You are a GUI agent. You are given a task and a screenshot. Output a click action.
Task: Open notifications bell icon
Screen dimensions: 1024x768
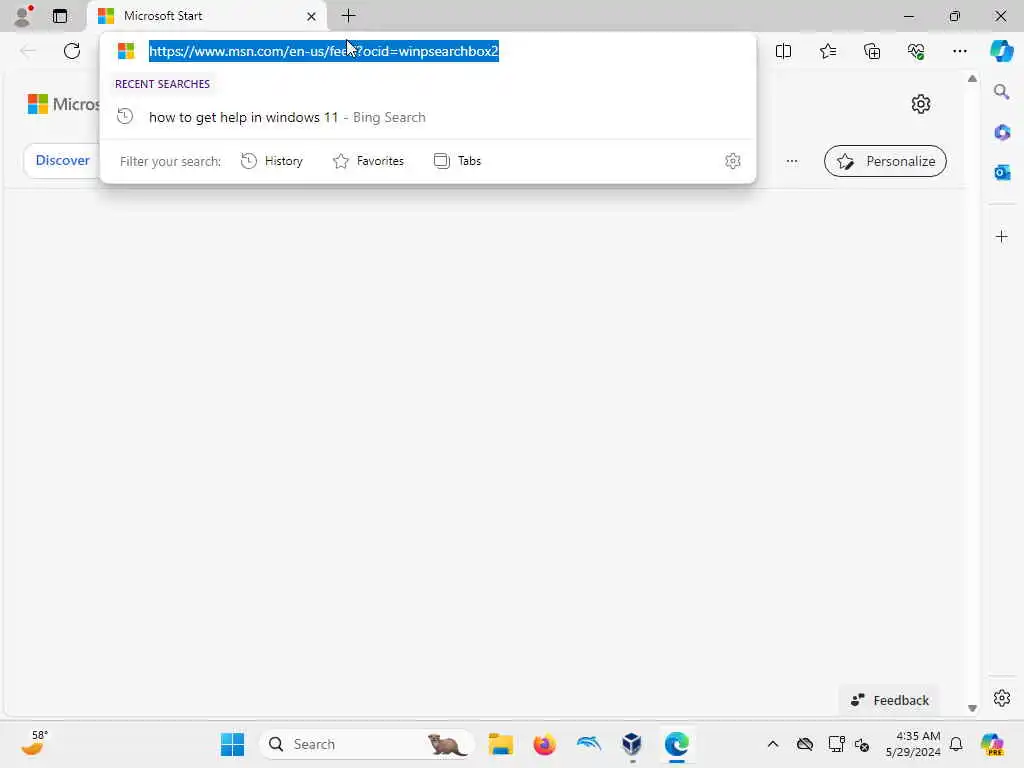[956, 744]
